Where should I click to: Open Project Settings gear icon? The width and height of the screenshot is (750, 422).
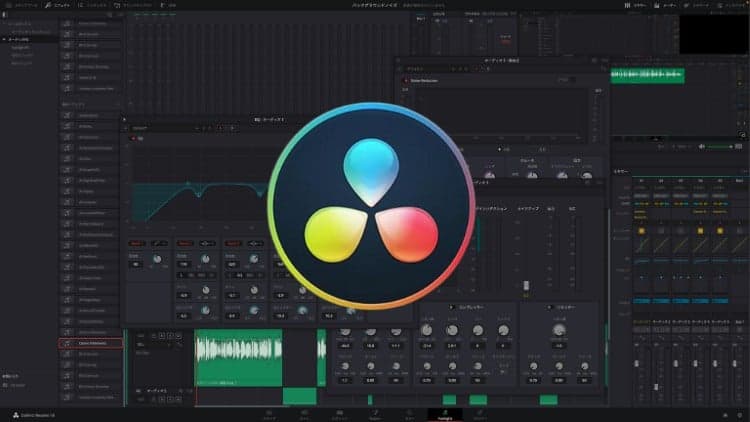[x=740, y=415]
